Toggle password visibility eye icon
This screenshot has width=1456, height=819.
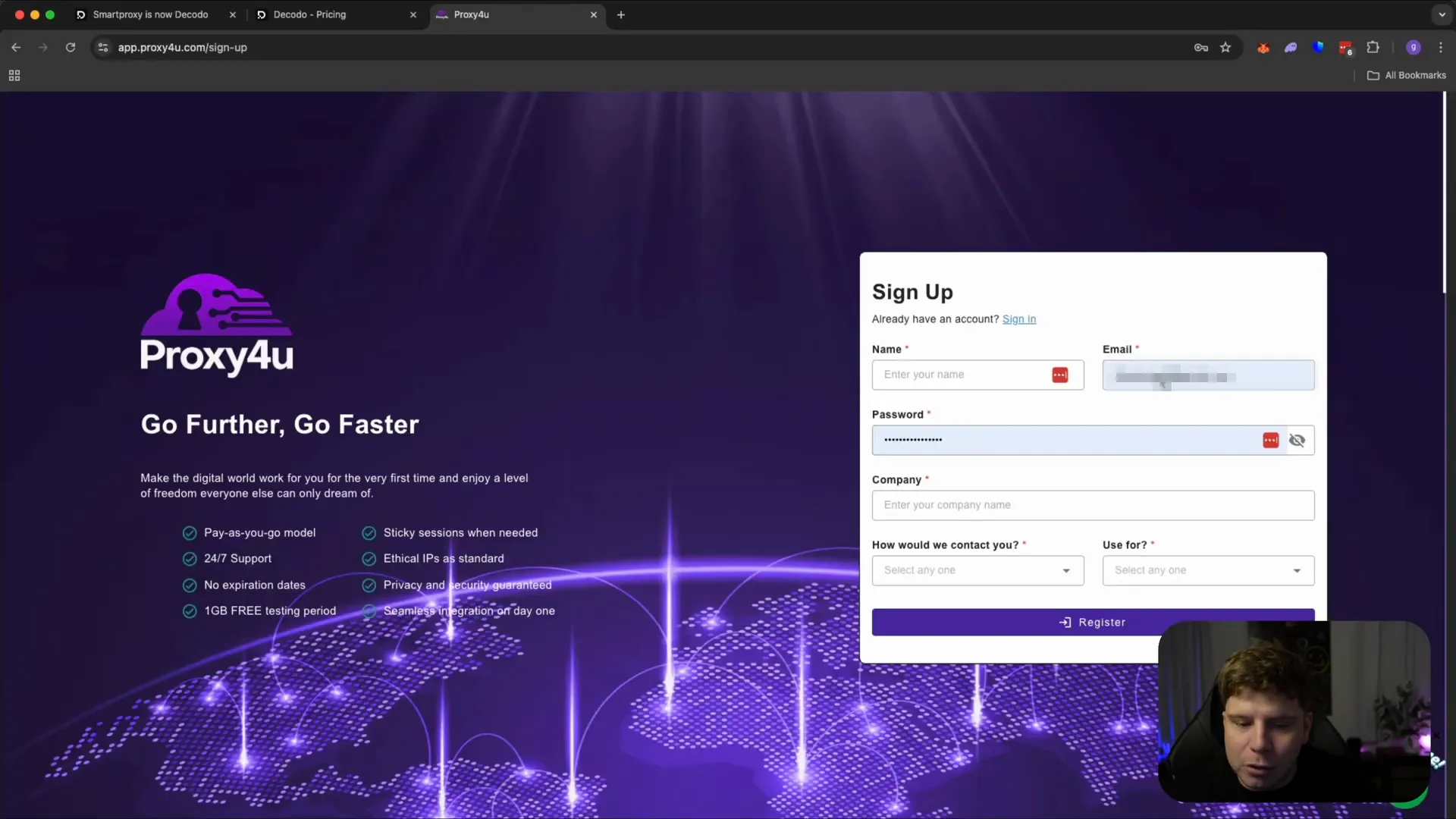coord(1298,440)
